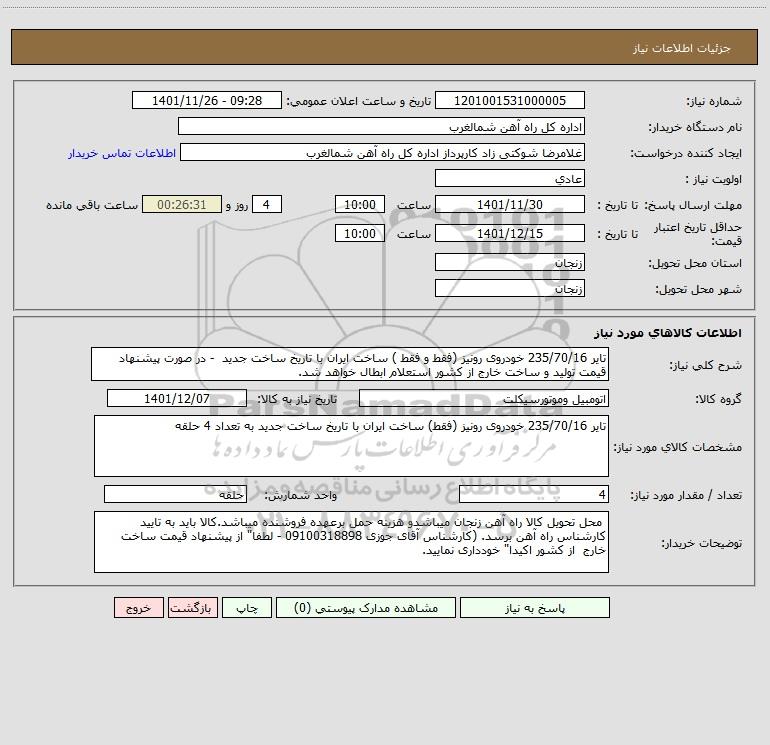Click the response deadline time 10:00 field

359,204
